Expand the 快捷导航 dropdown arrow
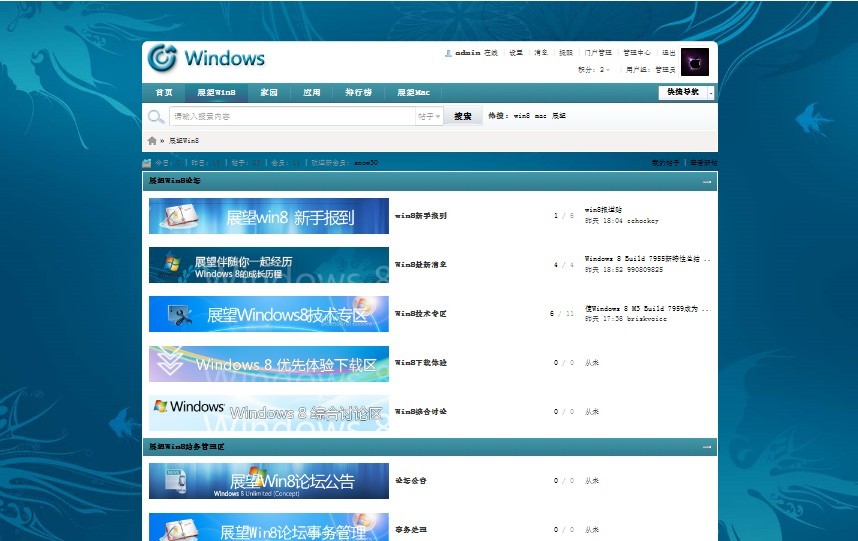The height and width of the screenshot is (541, 858). tap(711, 92)
